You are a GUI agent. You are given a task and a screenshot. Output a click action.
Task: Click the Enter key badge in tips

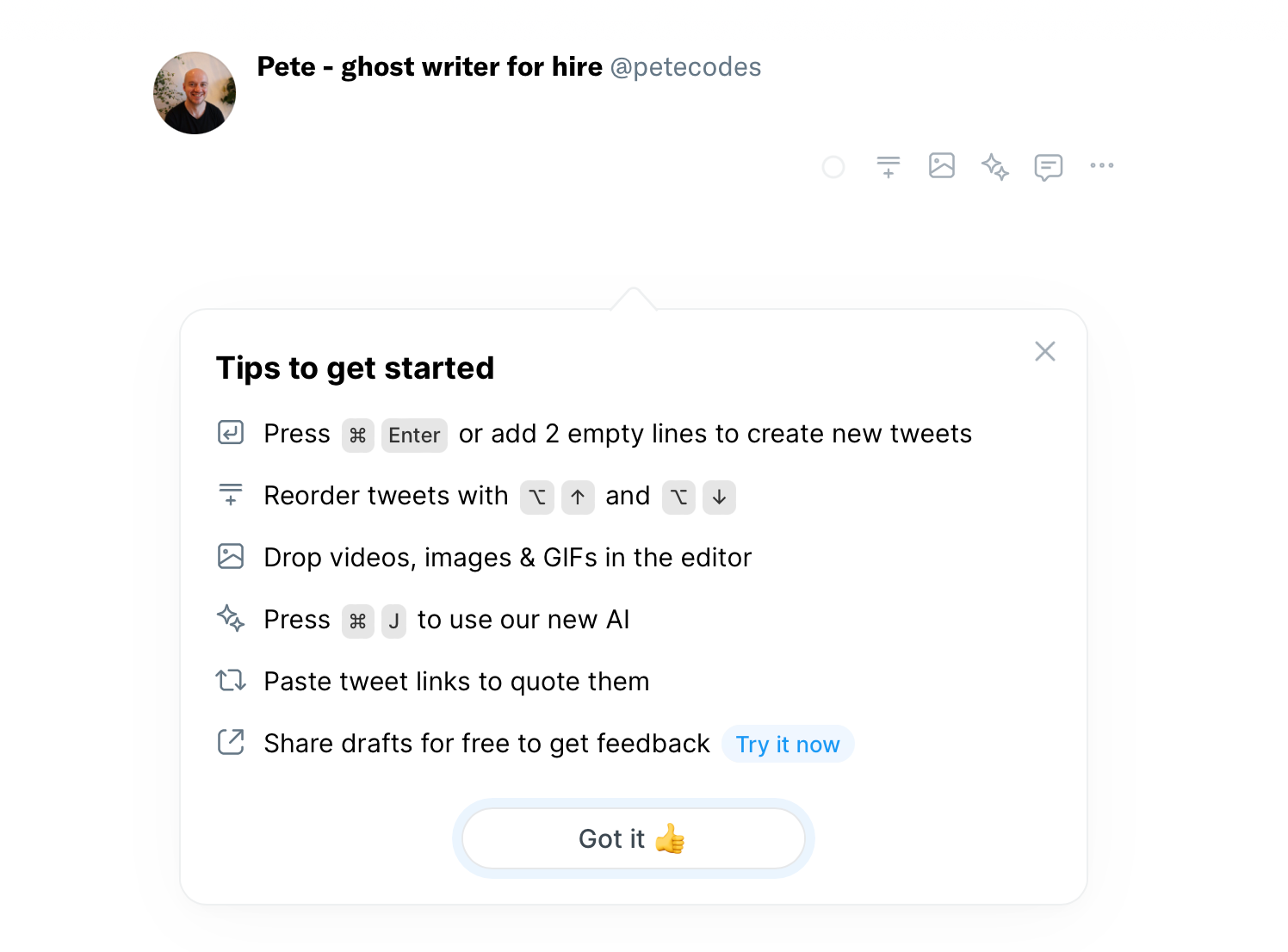414,436
